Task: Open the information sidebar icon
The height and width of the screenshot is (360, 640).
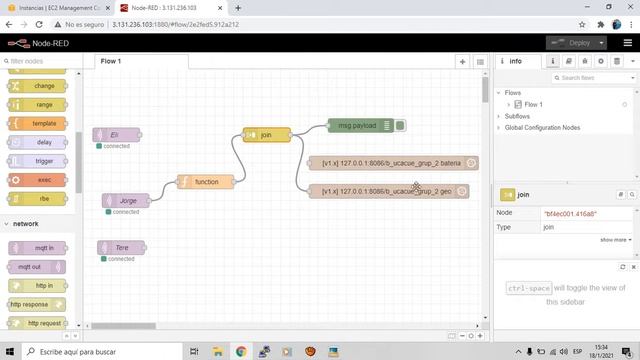Action: (x=553, y=61)
